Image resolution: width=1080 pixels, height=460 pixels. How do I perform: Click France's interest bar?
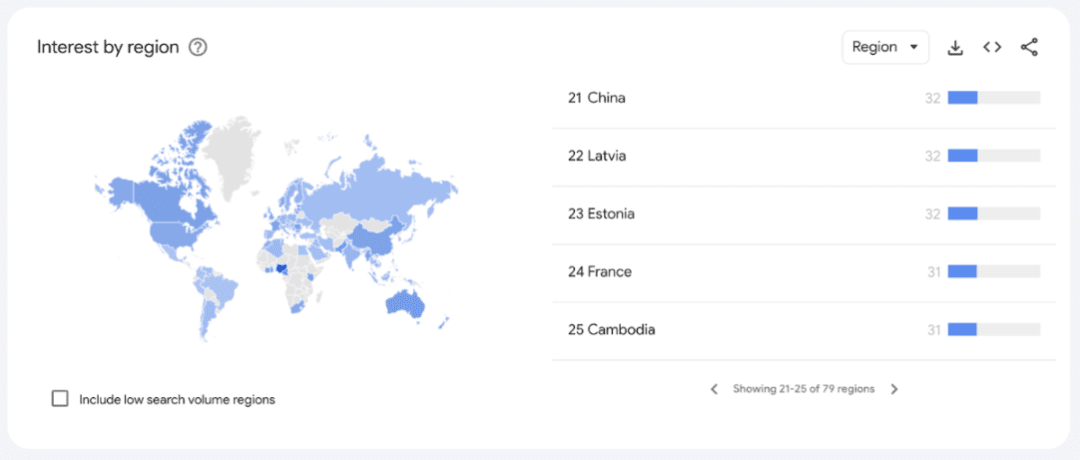coord(993,272)
